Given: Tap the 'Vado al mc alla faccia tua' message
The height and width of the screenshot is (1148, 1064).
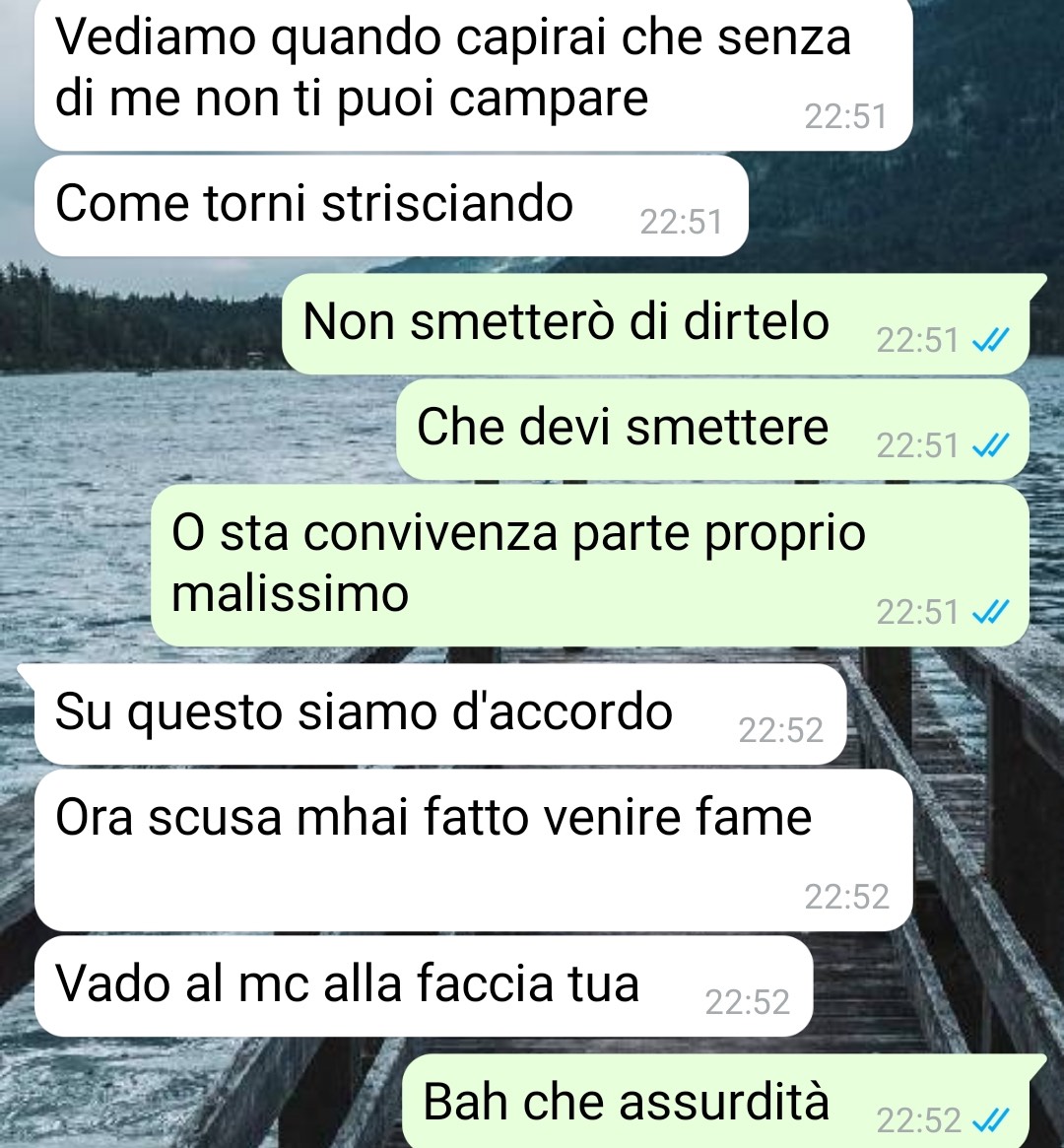Looking at the screenshot, I should (x=424, y=985).
